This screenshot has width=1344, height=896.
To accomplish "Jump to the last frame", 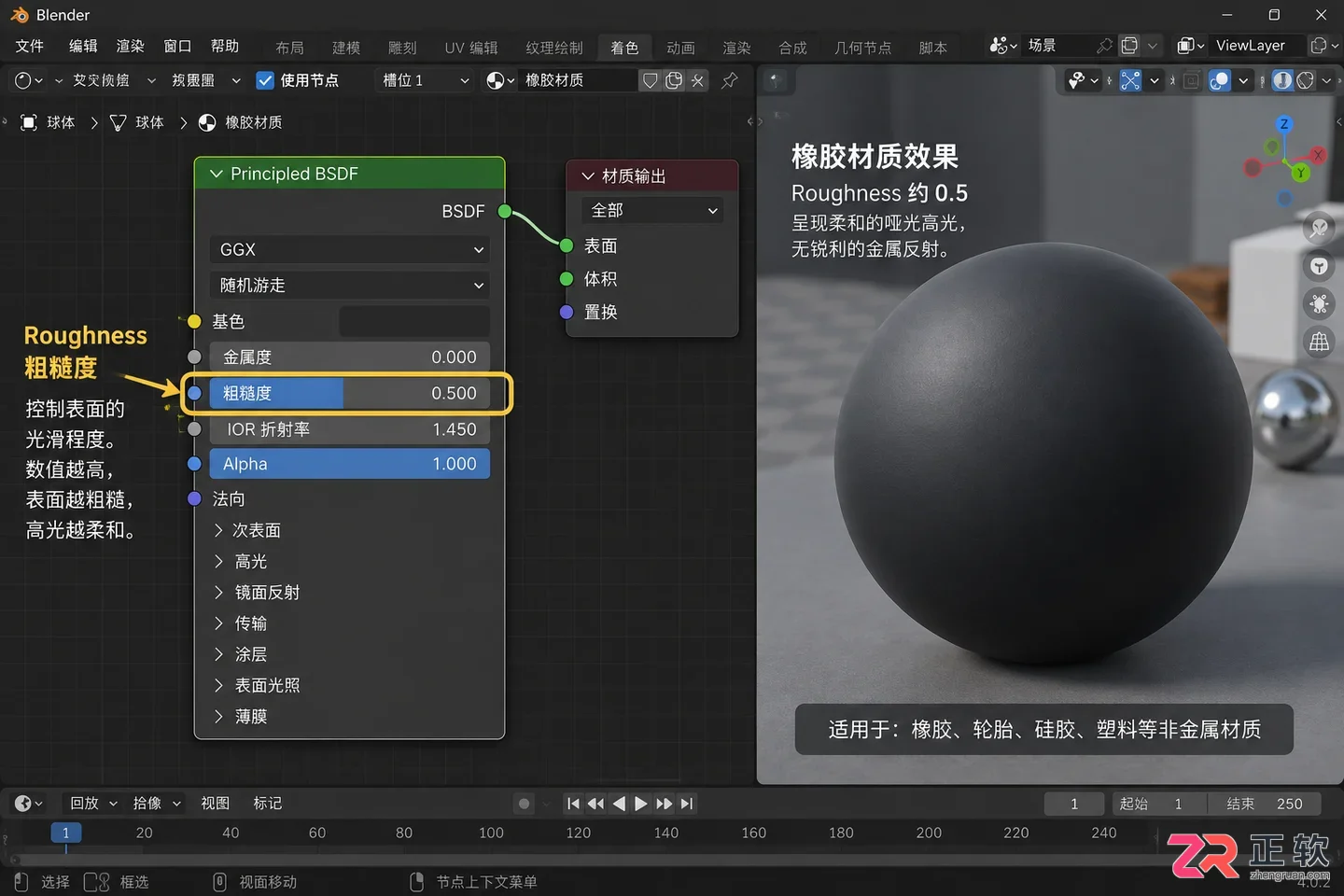I will pos(687,804).
